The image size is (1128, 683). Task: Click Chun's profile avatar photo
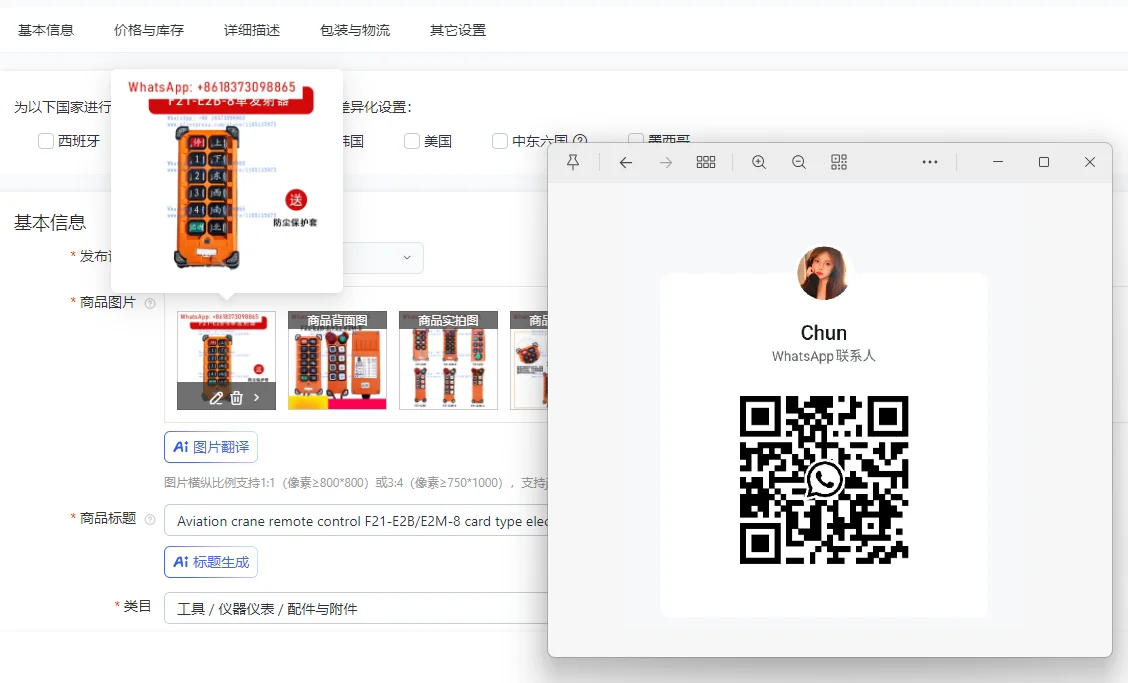point(823,273)
